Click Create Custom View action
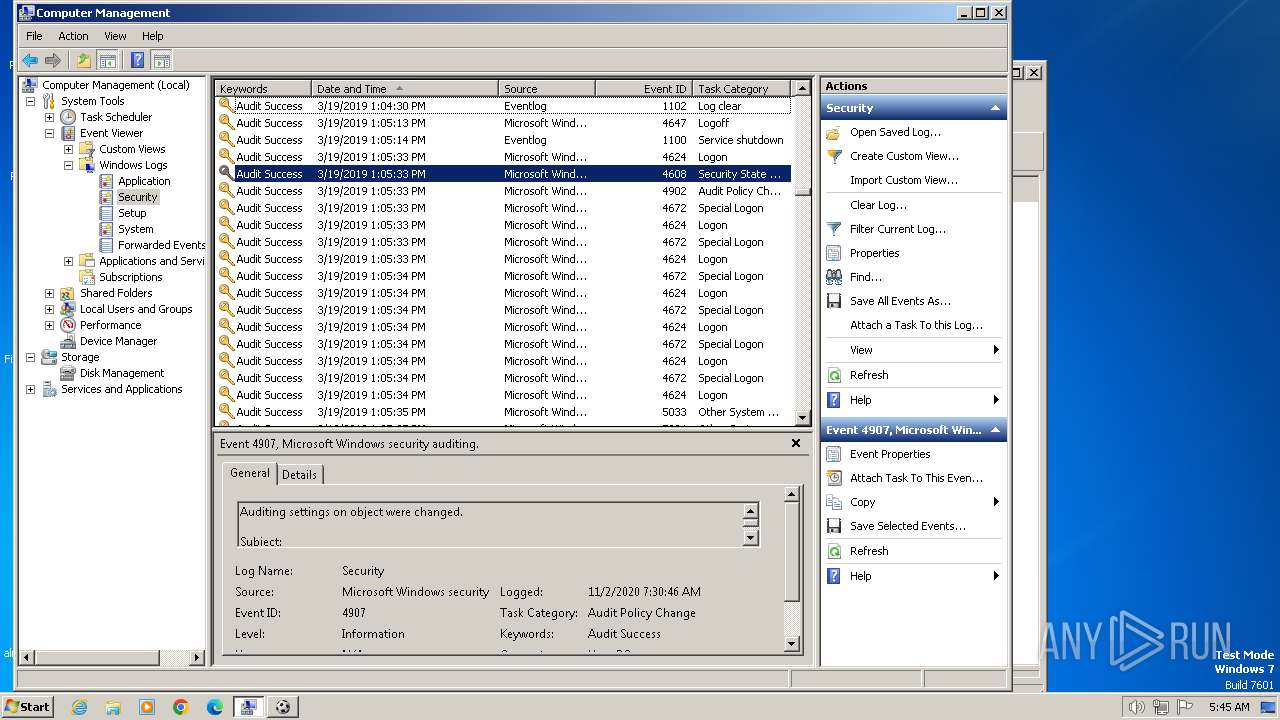The image size is (1280, 720). 904,156
